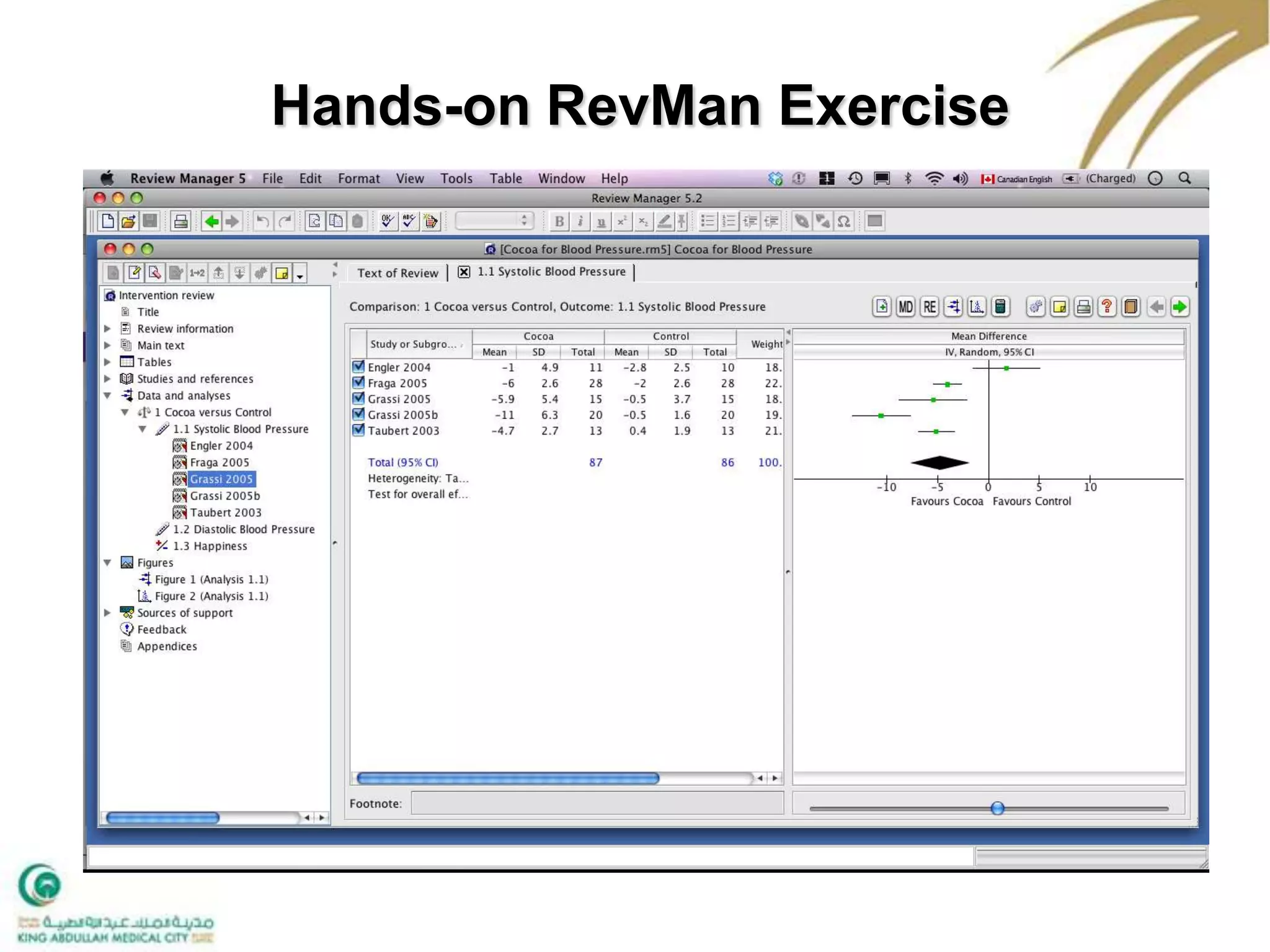Click the ABC spell check icon
This screenshot has width=1270, height=952.
tap(409, 221)
